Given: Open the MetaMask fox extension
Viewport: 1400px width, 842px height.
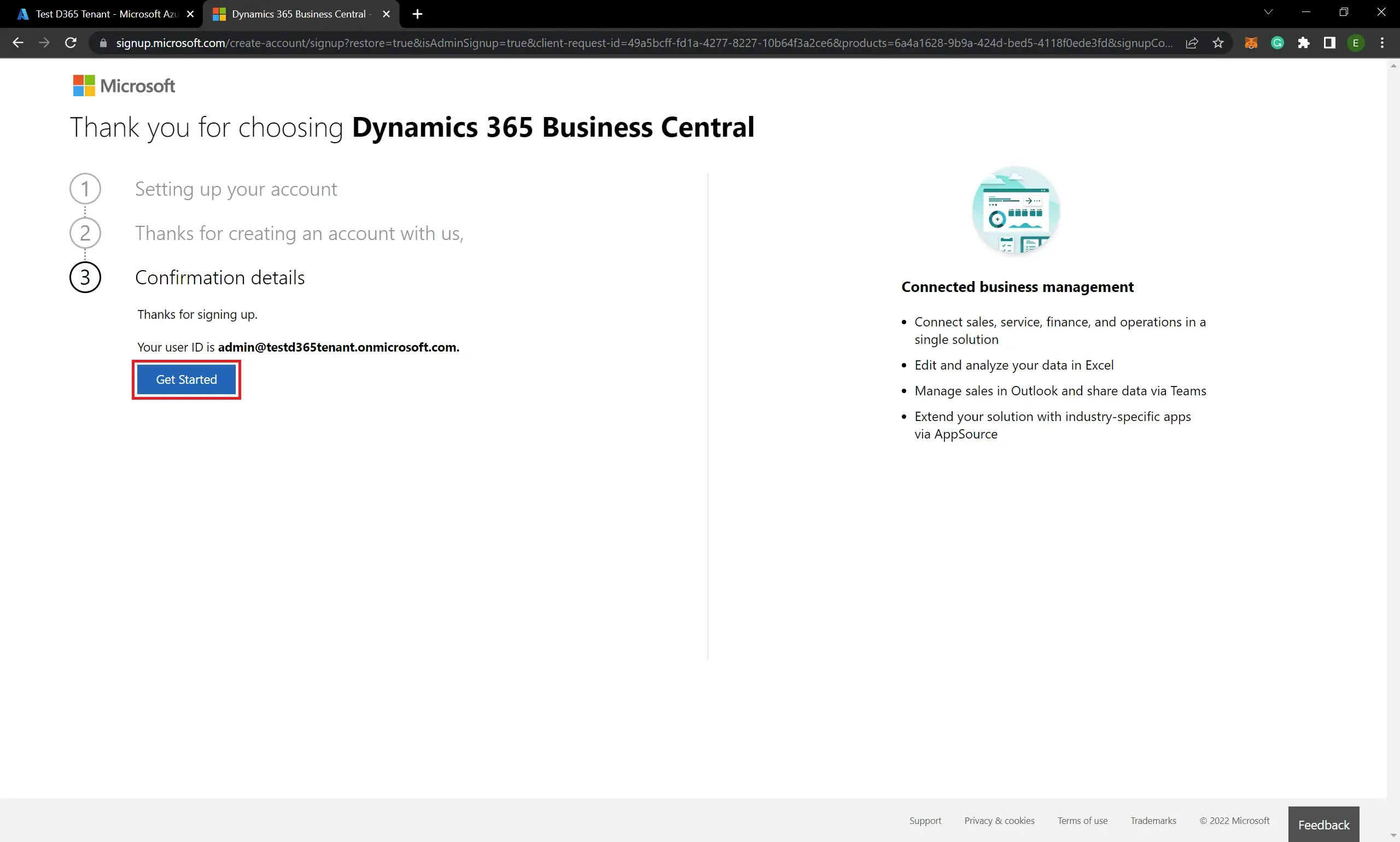Looking at the screenshot, I should tap(1251, 43).
